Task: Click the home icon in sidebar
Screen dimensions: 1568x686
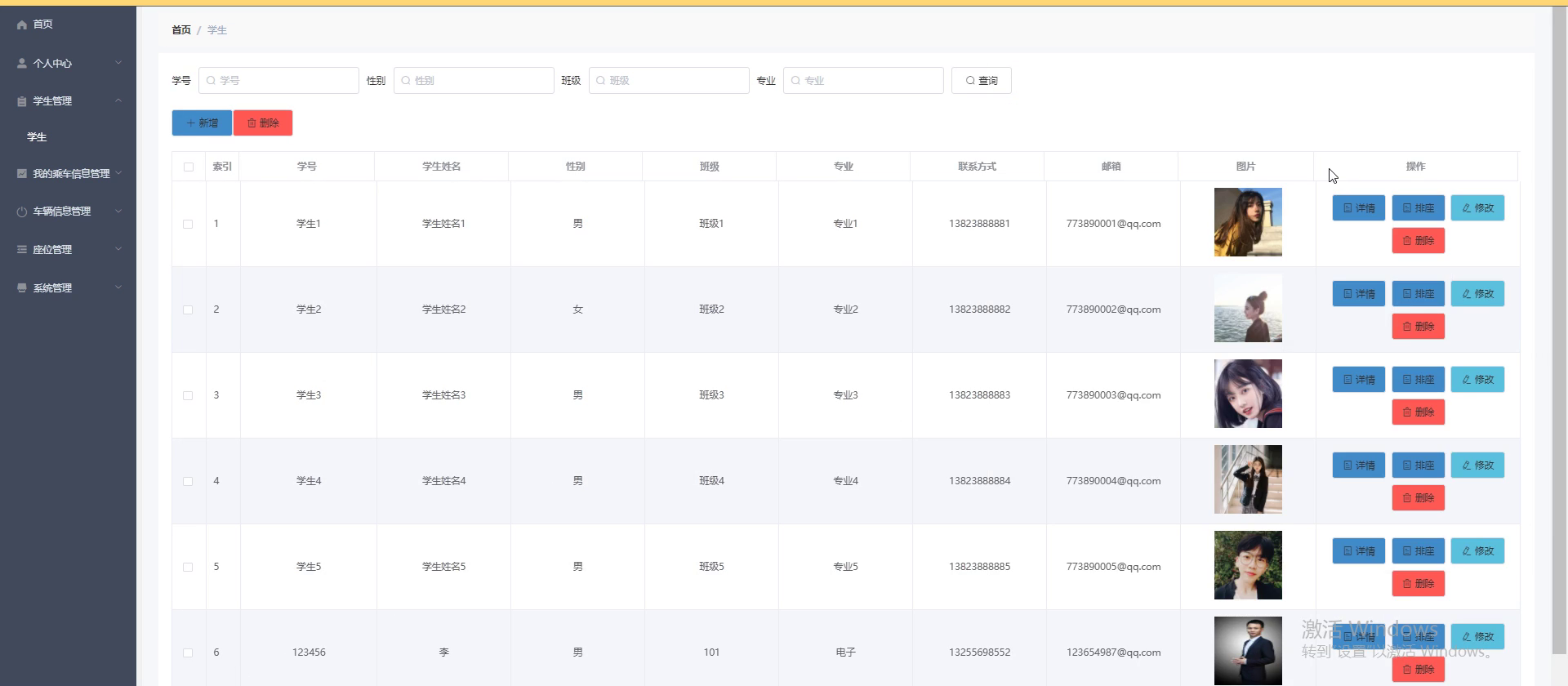Action: coord(22,24)
